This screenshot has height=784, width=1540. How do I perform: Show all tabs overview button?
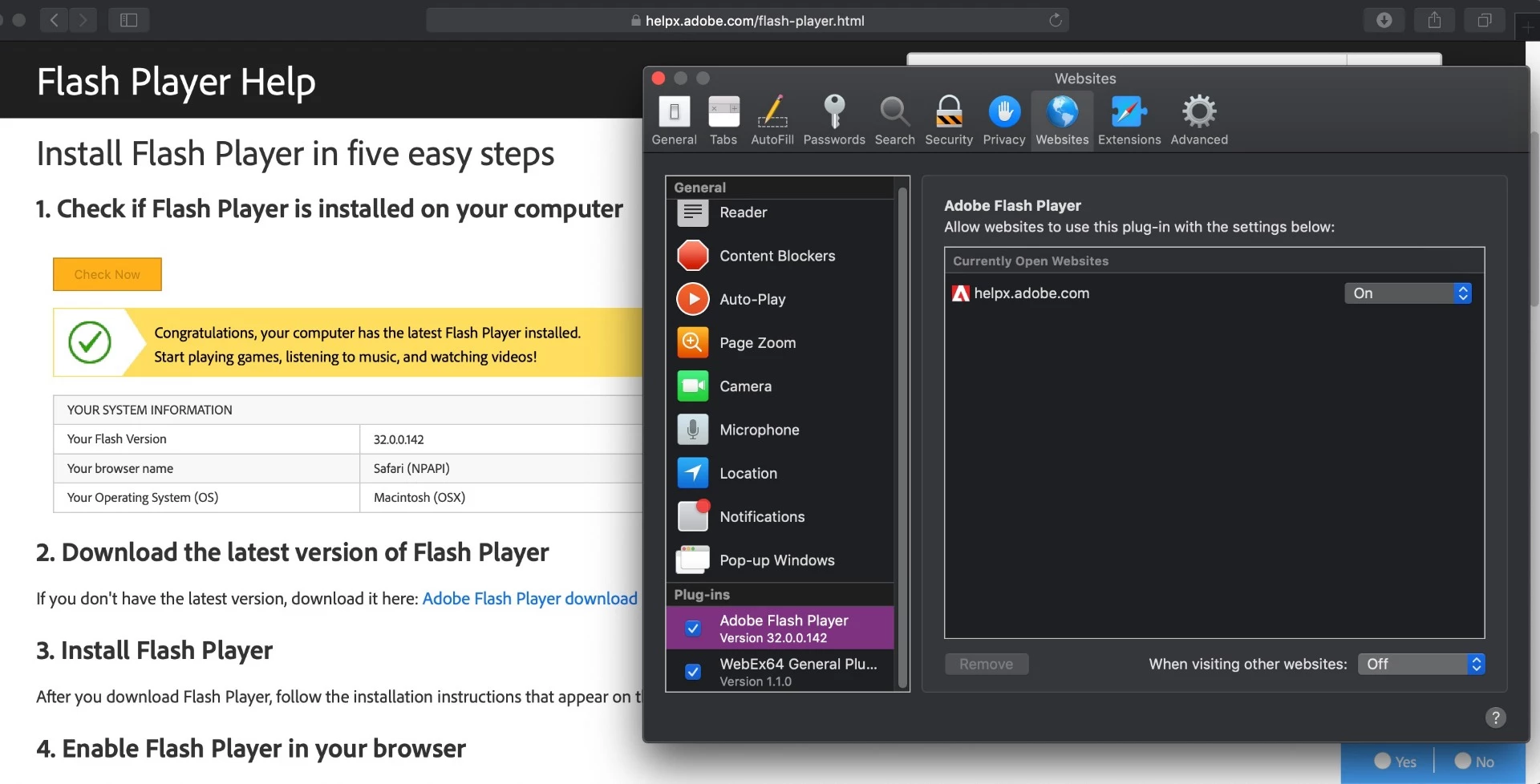click(1485, 20)
